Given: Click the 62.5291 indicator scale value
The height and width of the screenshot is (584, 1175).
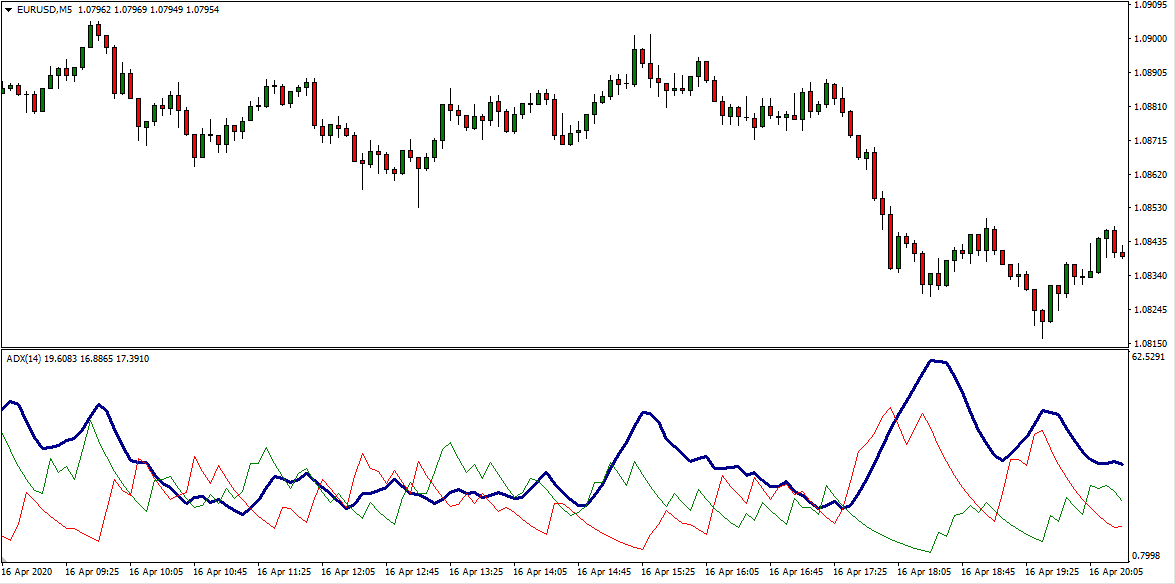Looking at the screenshot, I should [1150, 356].
